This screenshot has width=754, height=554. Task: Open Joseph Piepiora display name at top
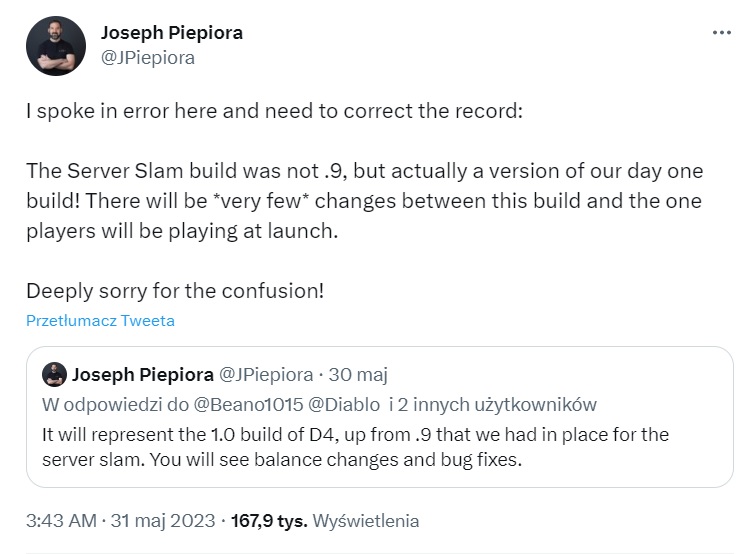pyautogui.click(x=171, y=32)
